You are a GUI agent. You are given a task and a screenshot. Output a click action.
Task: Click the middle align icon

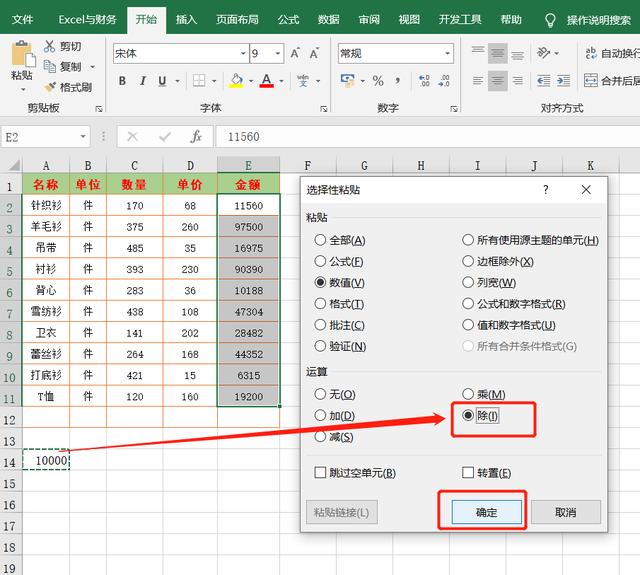tap(498, 53)
